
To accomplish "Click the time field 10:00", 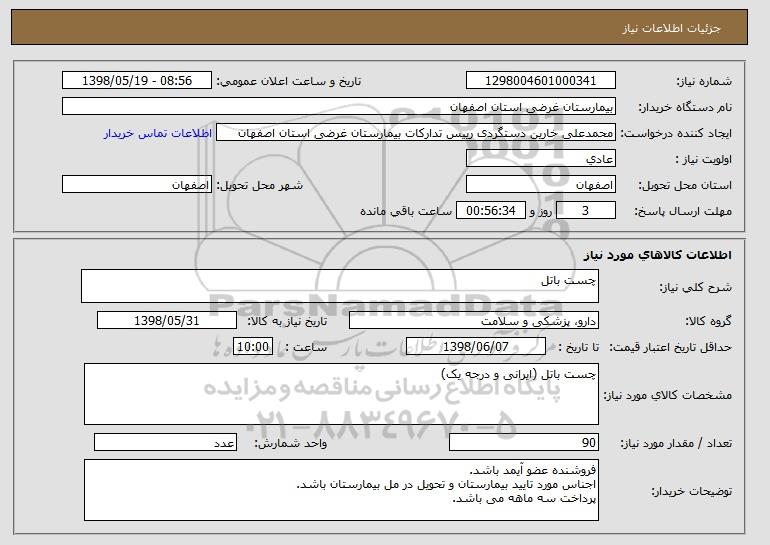I will (x=253, y=347).
